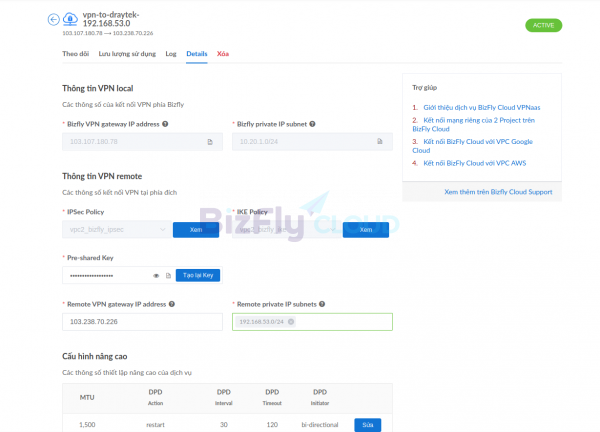600x432 pixels.
Task: Click the Tạo lại Key button
Action: point(198,276)
